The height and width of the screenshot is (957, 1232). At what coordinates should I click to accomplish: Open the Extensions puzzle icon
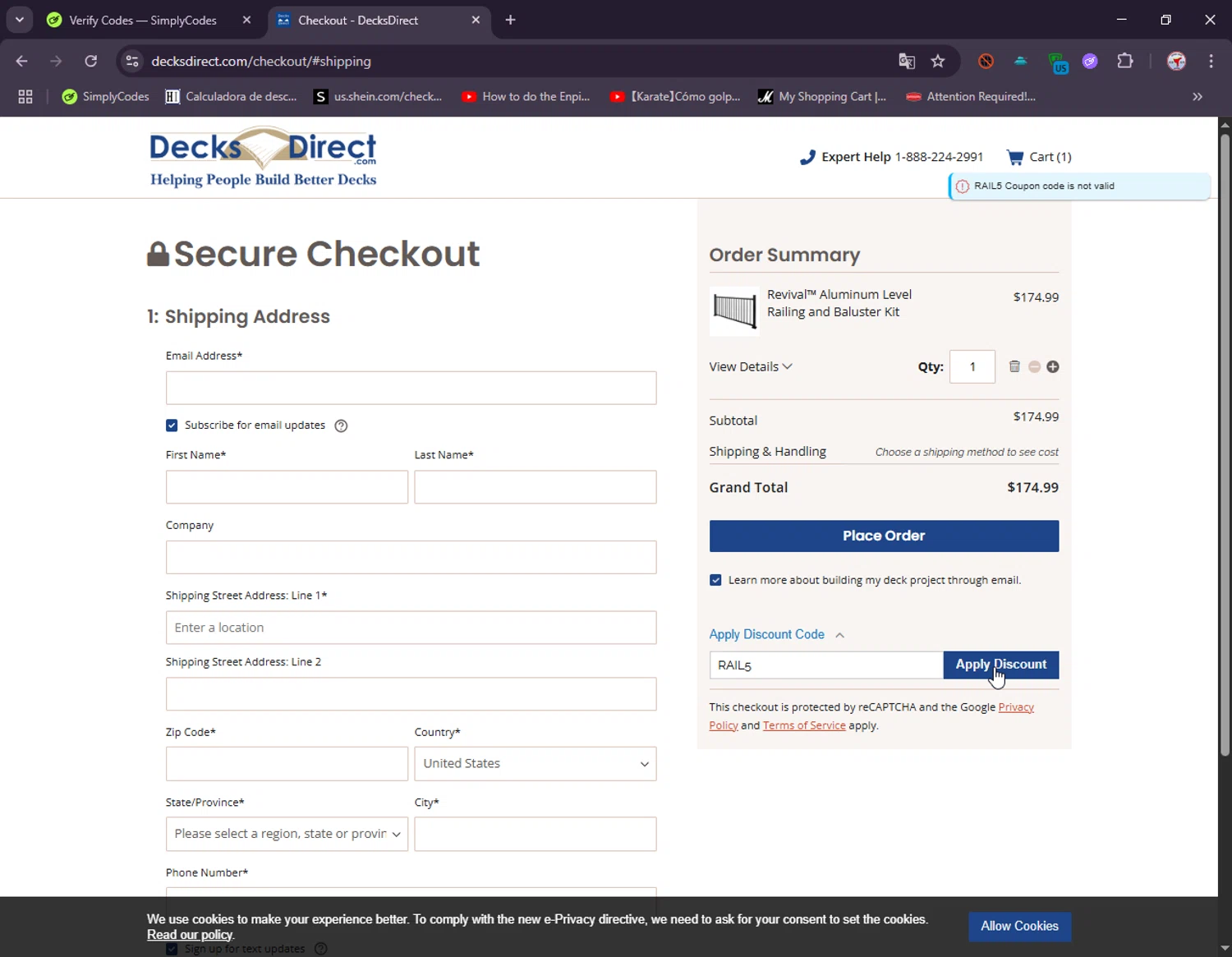1125,61
